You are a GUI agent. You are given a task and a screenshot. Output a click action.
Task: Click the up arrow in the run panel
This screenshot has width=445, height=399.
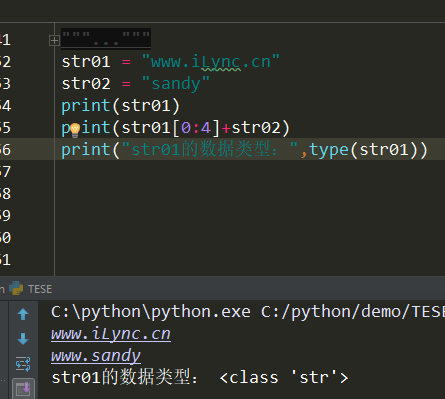[23, 314]
